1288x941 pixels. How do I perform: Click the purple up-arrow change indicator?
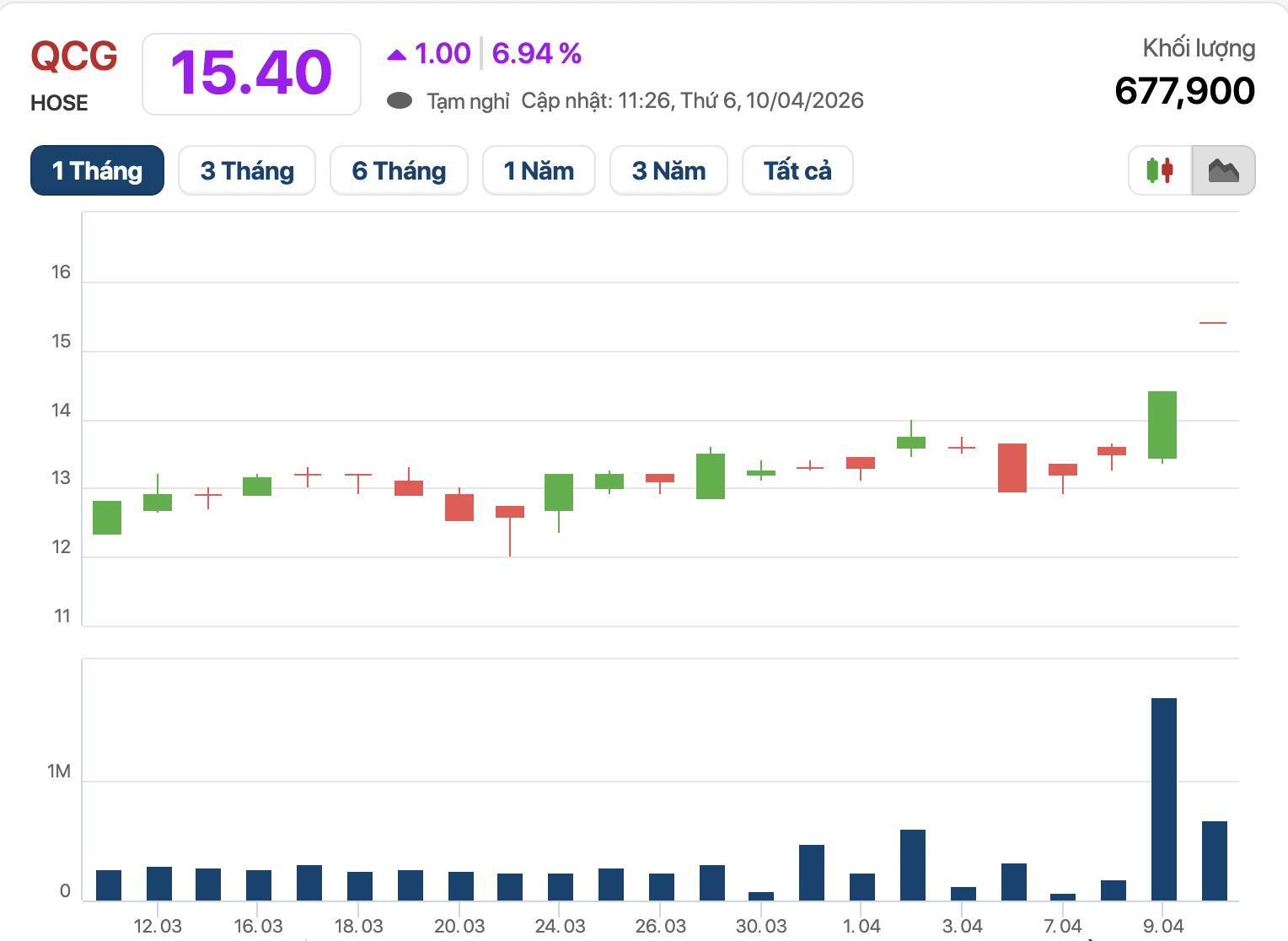396,55
